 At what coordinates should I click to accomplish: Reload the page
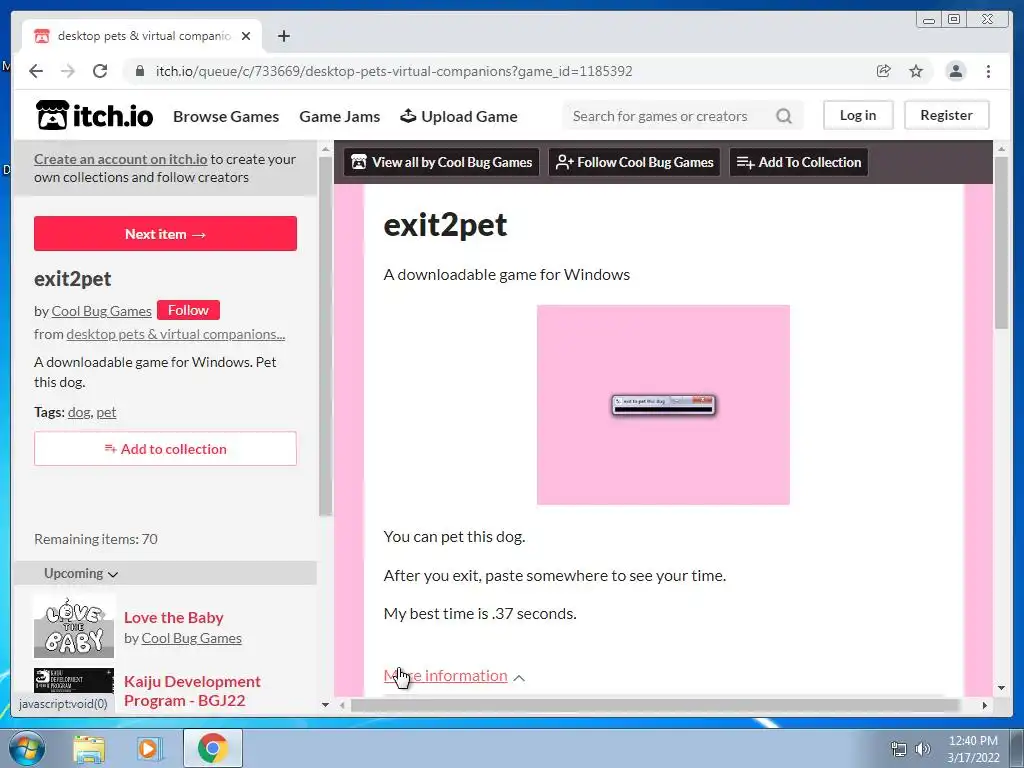[x=100, y=71]
